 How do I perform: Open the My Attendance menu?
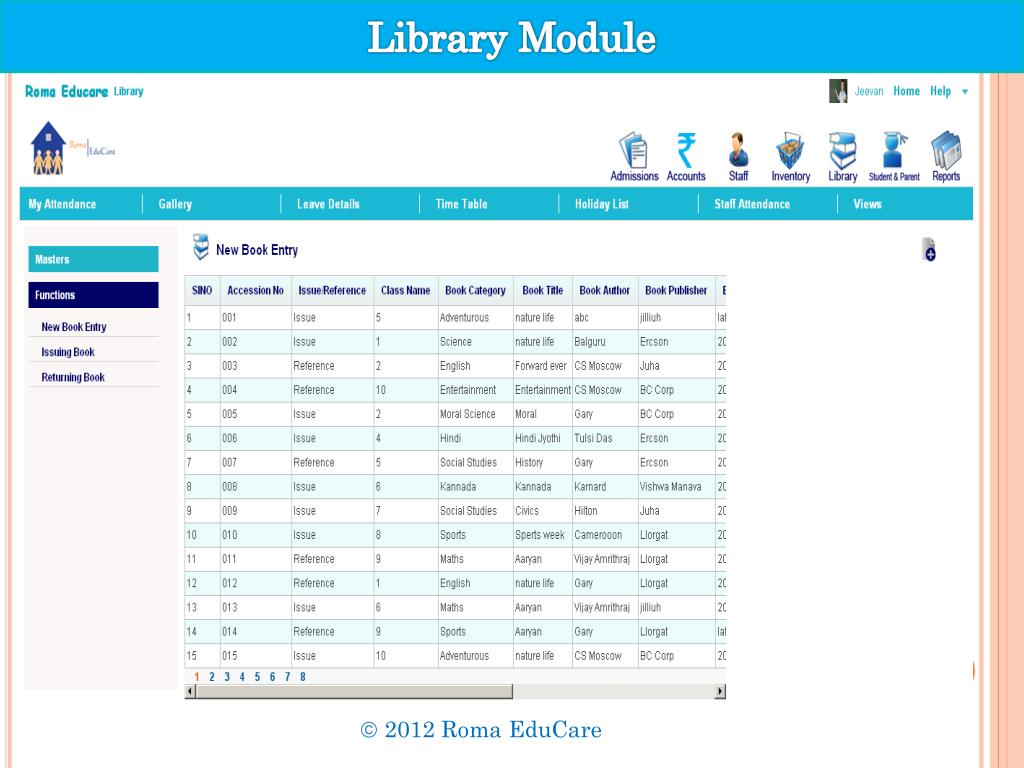(x=62, y=204)
